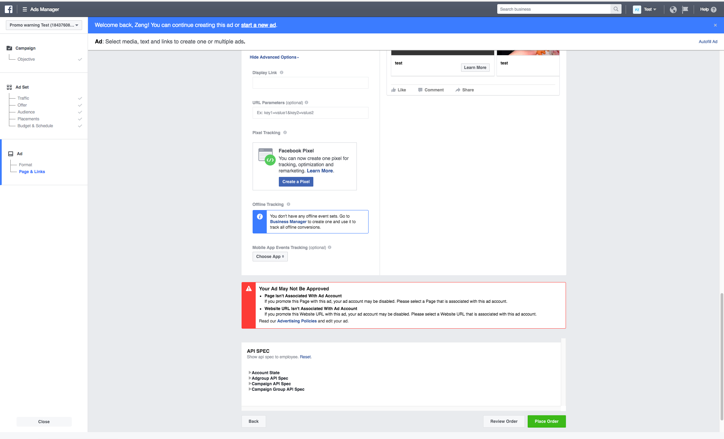Viewport: 724px width, 439px height.
Task: Click the URL Parameters info icon
Action: pyautogui.click(x=307, y=102)
